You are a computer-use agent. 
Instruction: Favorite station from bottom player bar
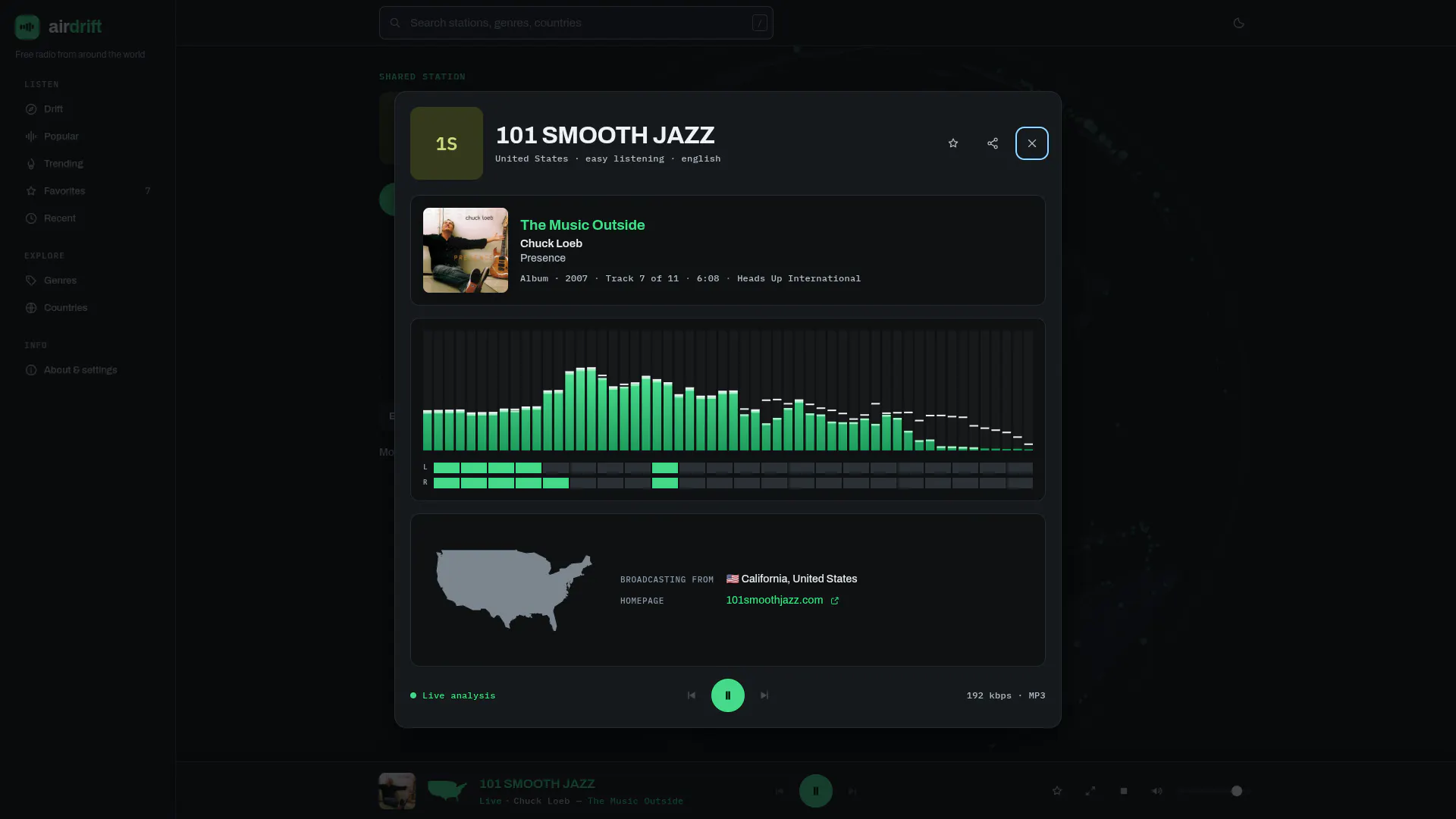click(1057, 791)
